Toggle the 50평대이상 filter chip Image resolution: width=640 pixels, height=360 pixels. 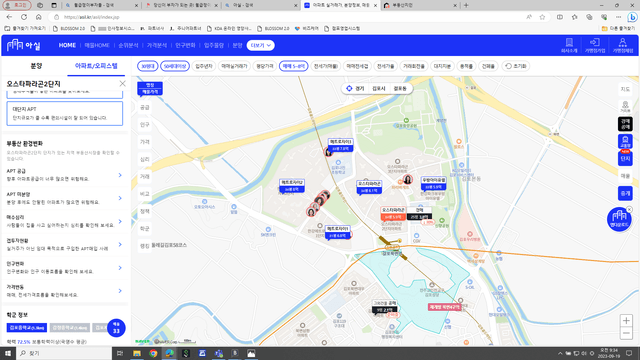[x=175, y=66]
